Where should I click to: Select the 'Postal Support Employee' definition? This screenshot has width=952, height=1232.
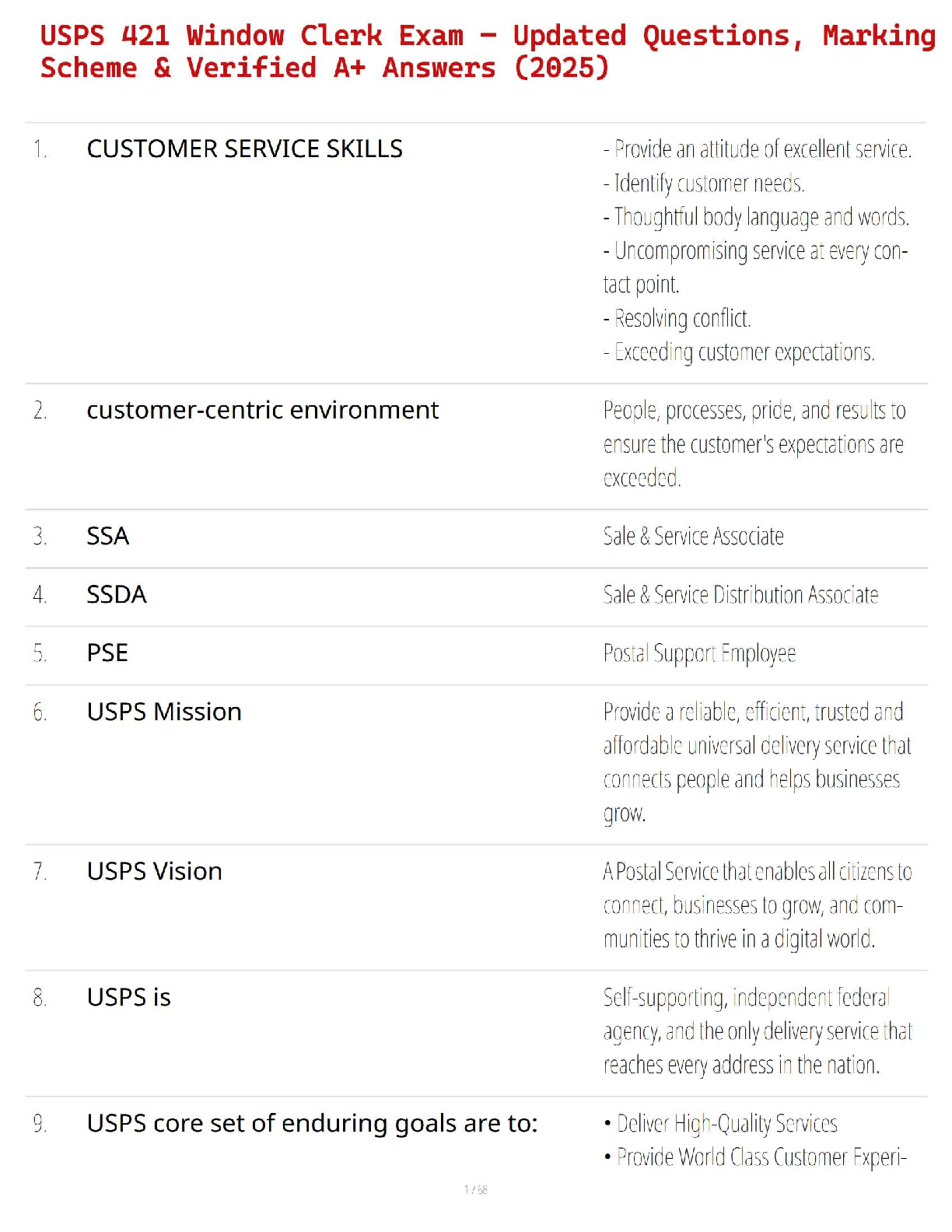pyautogui.click(x=699, y=653)
